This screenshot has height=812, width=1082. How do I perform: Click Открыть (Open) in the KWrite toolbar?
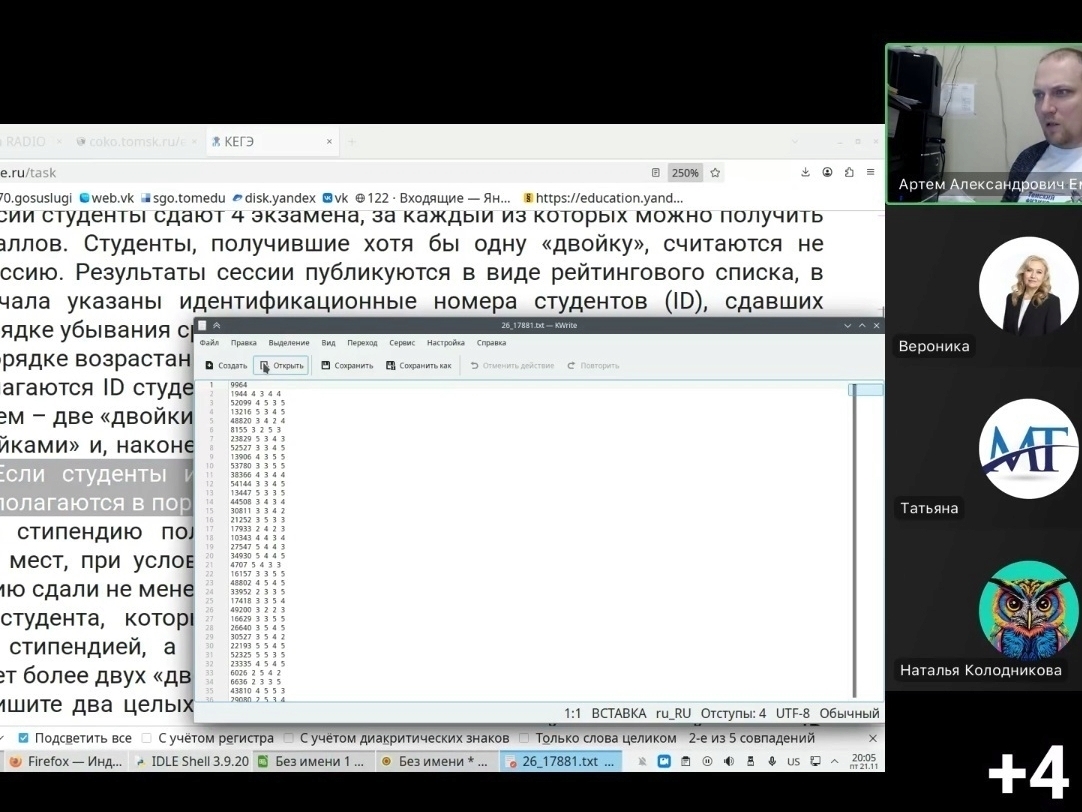(x=281, y=366)
